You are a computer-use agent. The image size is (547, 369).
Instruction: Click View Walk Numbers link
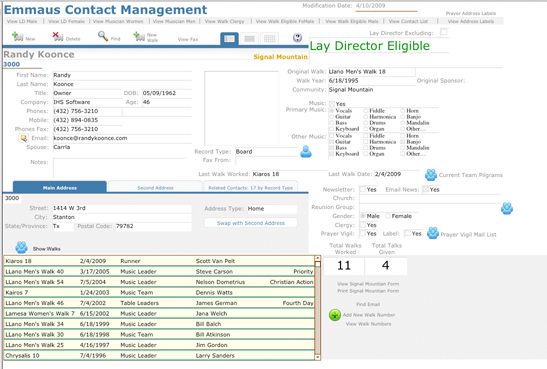coord(368,324)
